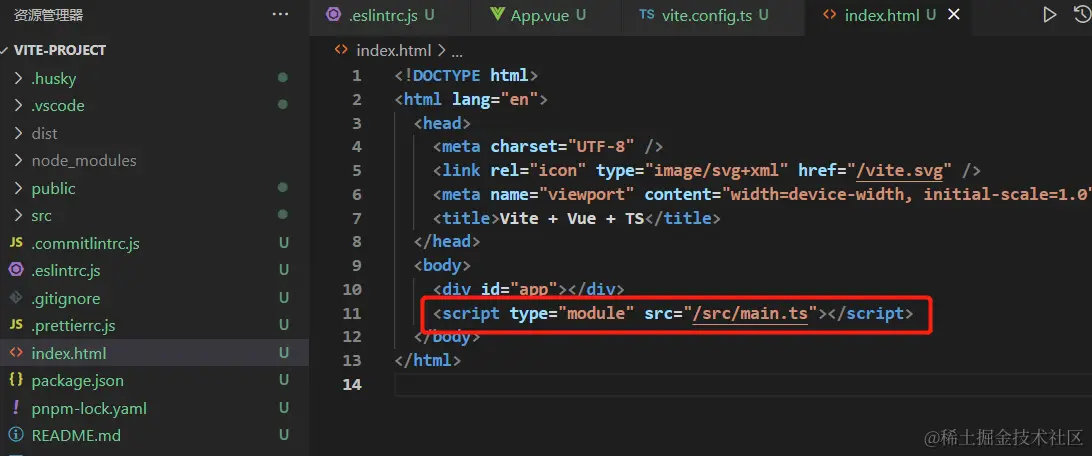The image size is (1092, 456).
Task: Click the closing </html> tag on line 13
Action: click(428, 361)
